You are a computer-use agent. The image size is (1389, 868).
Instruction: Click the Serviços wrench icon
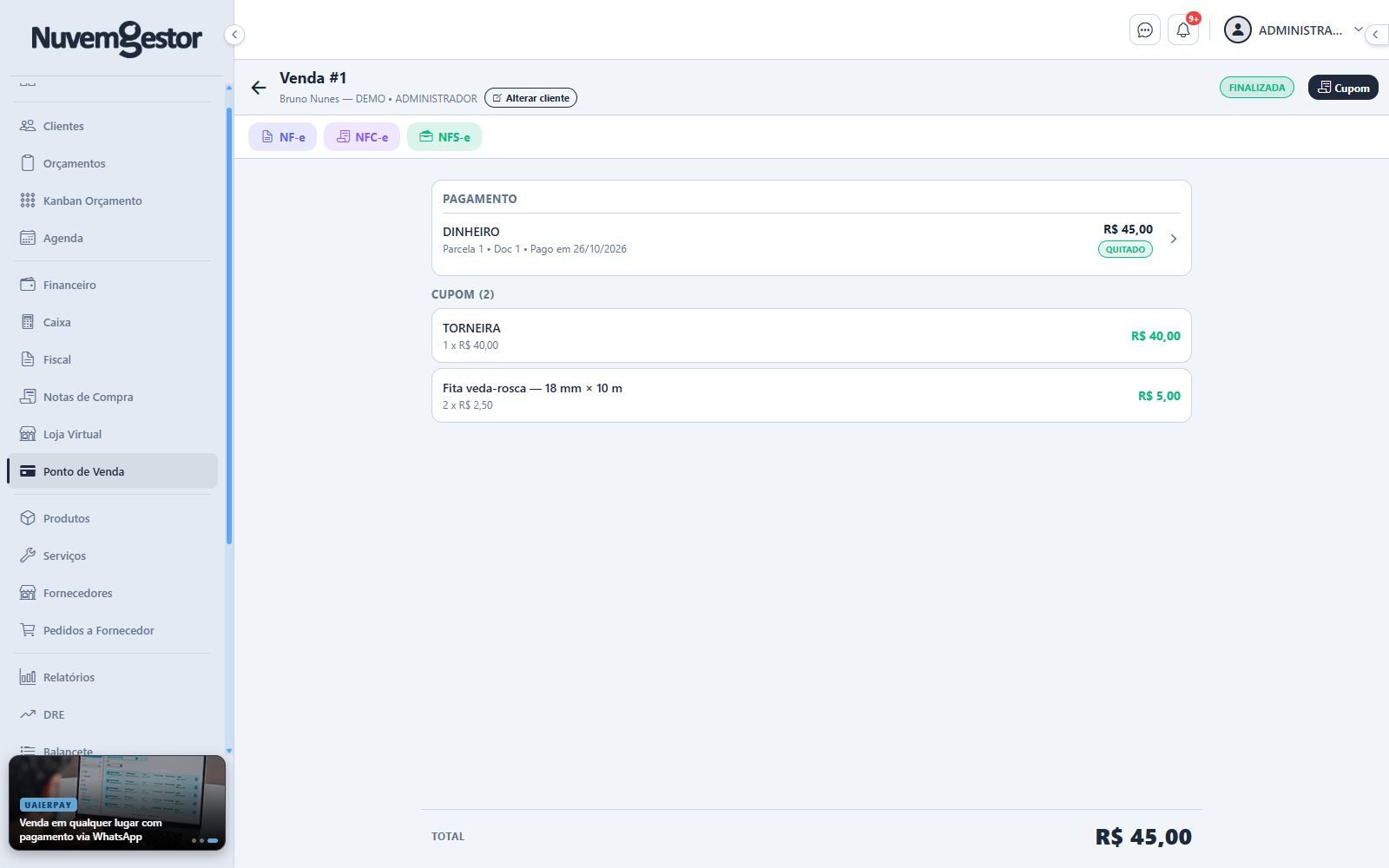click(28, 556)
